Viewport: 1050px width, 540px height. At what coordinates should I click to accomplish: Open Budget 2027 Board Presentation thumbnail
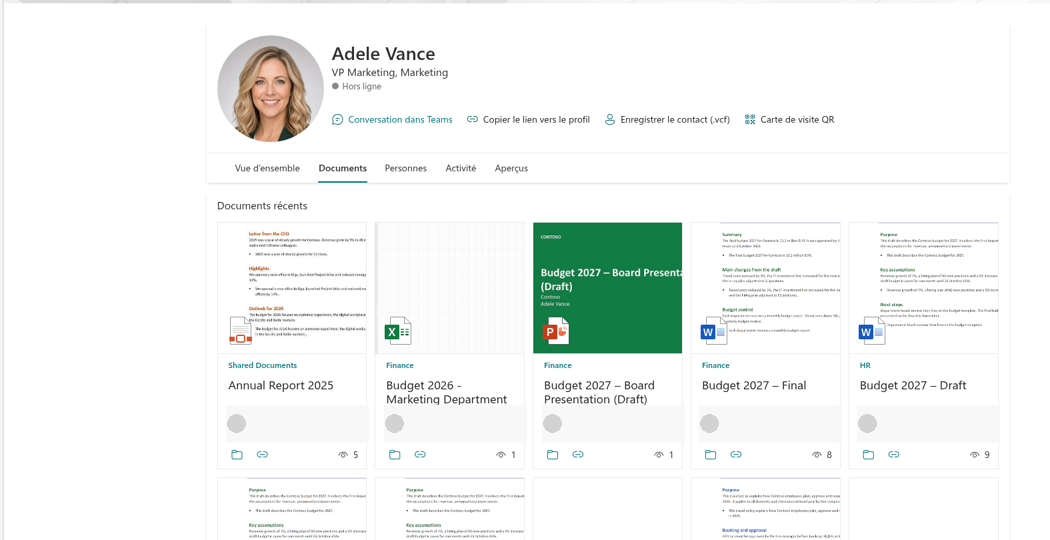pos(608,288)
